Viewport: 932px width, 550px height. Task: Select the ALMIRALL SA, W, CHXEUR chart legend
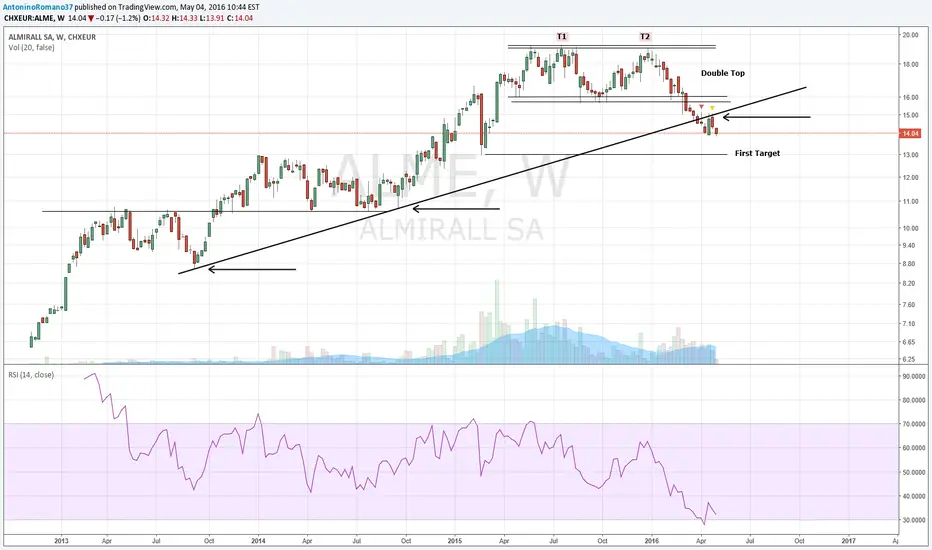pos(52,37)
